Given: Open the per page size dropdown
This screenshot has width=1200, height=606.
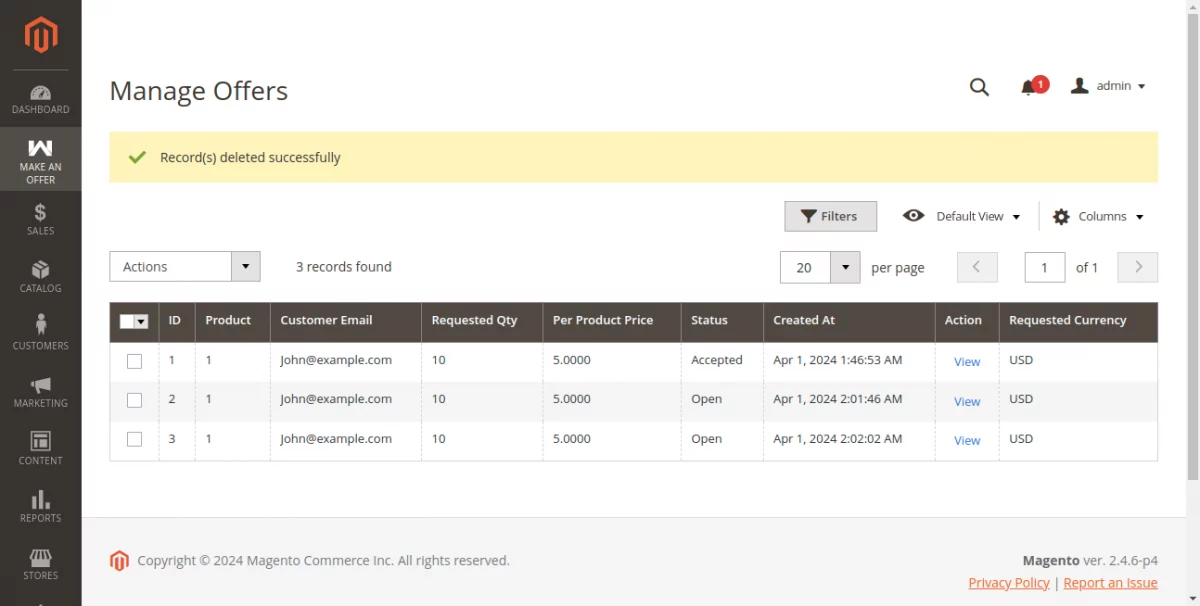Looking at the screenshot, I should coord(845,267).
